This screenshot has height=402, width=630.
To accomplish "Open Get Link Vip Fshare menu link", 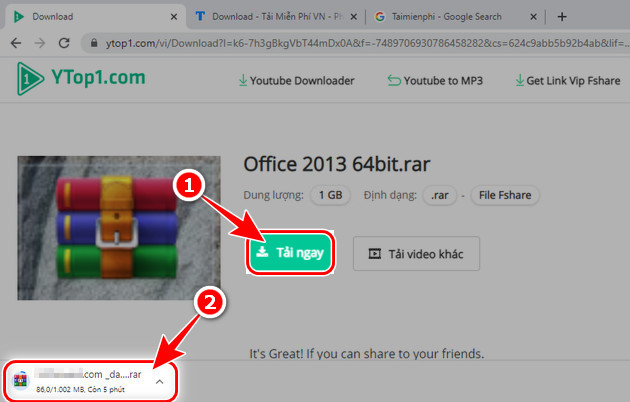I will 568,81.
